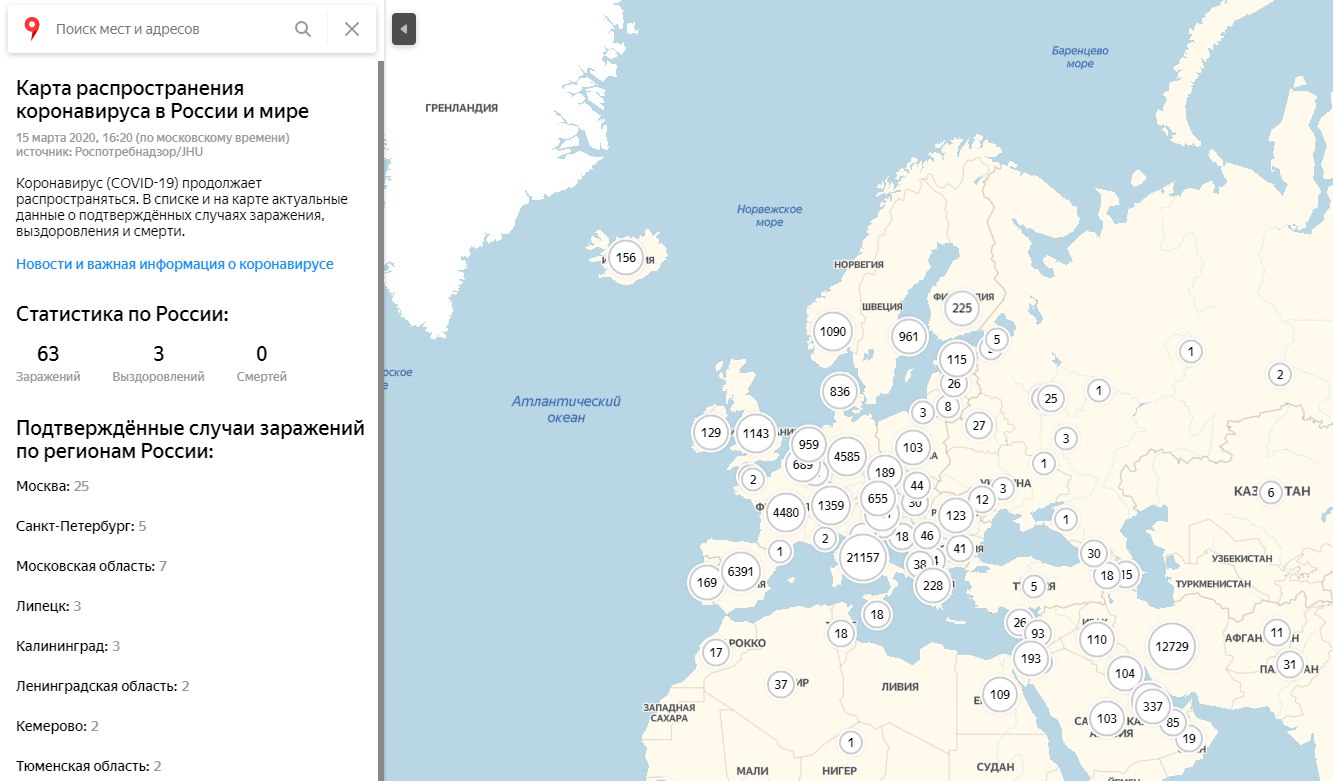Select Finland marker showing 225
Image resolution: width=1333 pixels, height=781 pixels.
pos(962,308)
